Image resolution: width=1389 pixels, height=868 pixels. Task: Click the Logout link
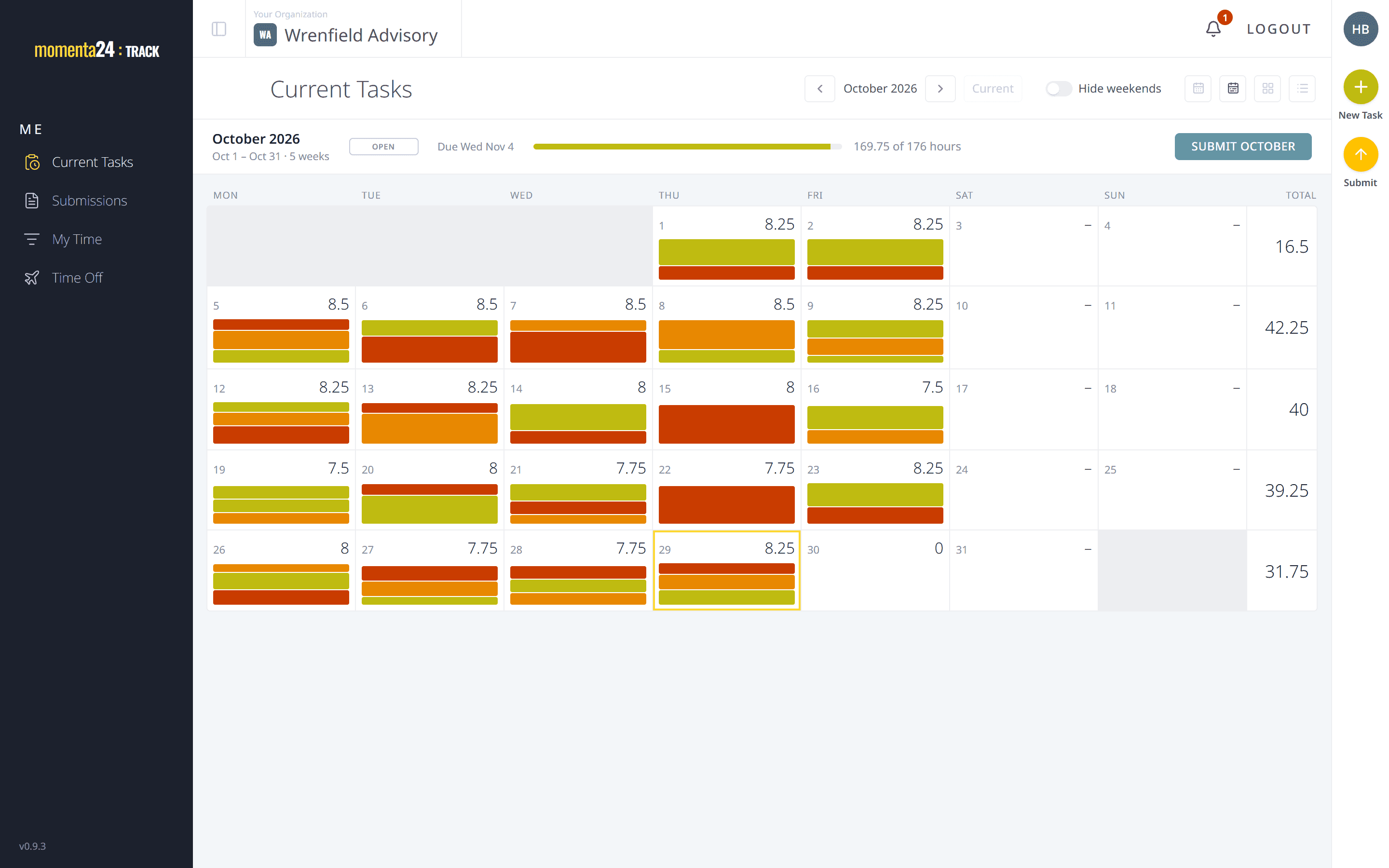point(1279,29)
